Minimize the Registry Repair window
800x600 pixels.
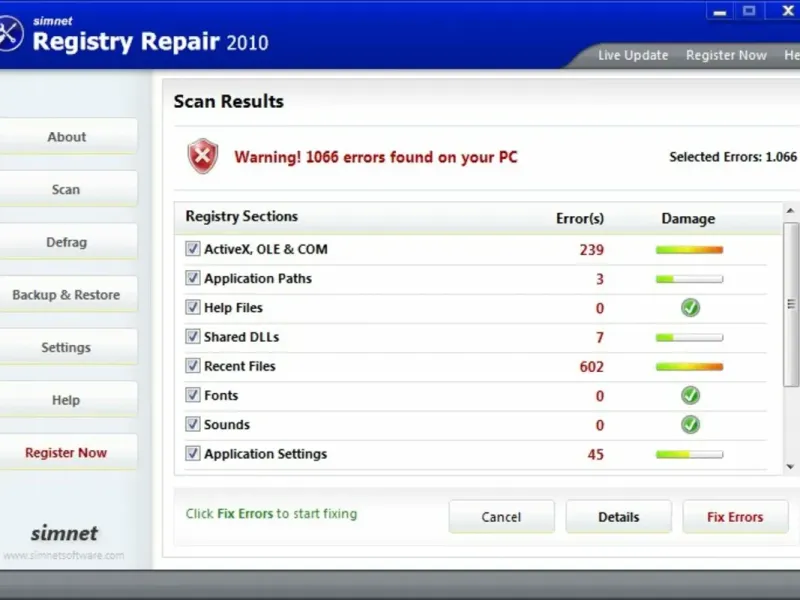click(x=720, y=11)
